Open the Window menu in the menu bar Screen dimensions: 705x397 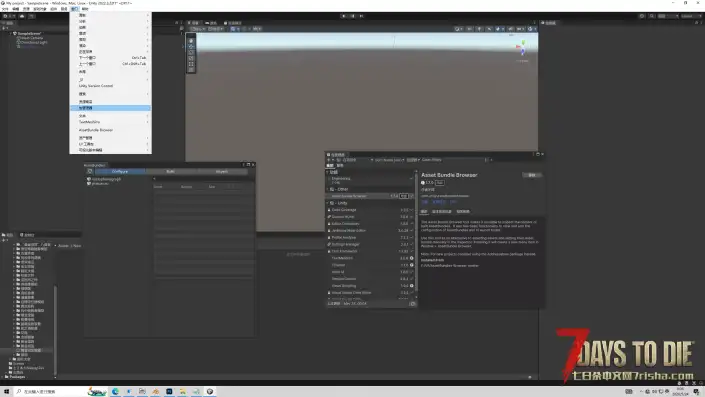74,9
